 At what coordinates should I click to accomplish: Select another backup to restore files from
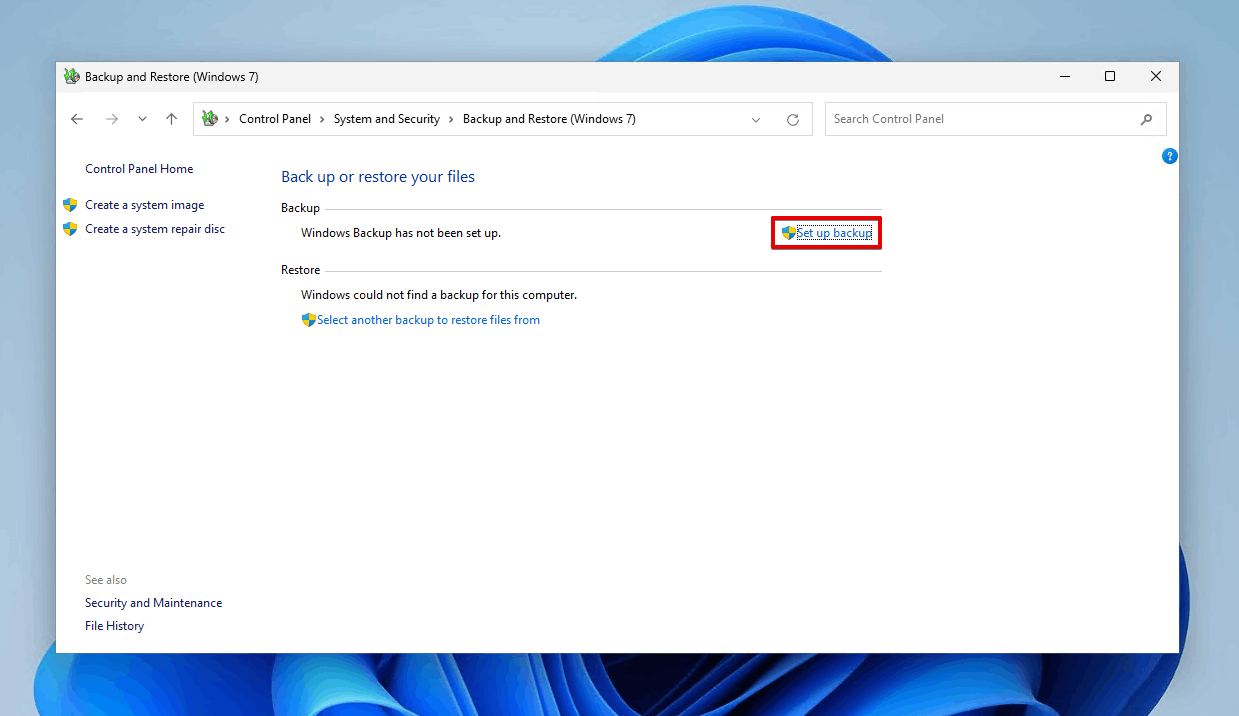pos(428,319)
